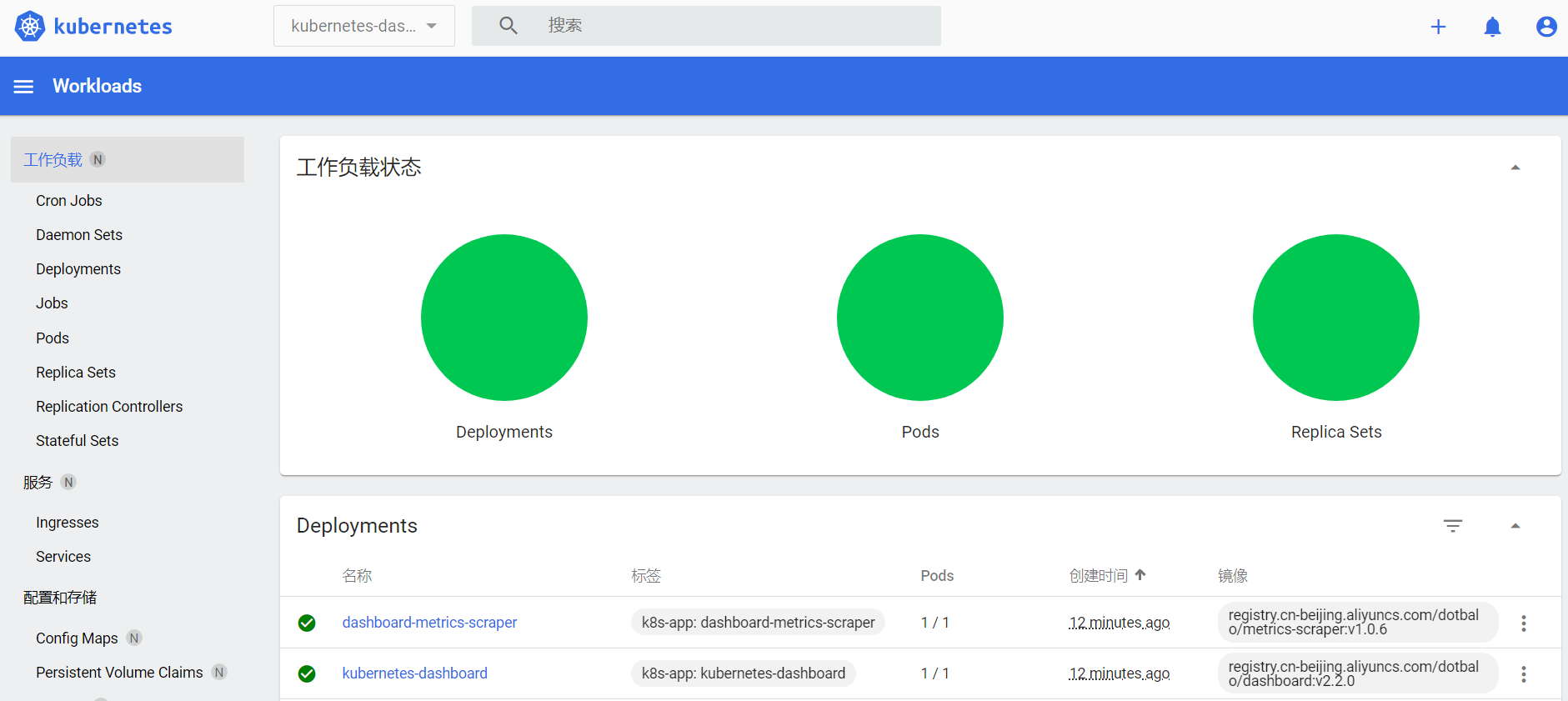Click the Replica Sets green status circle
The width and height of the screenshot is (1568, 701).
[1336, 318]
